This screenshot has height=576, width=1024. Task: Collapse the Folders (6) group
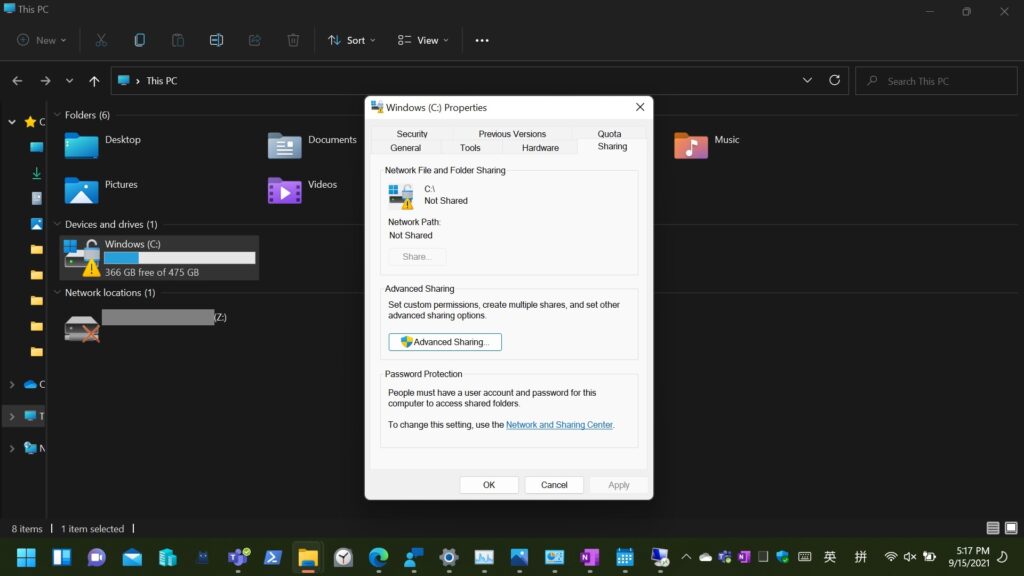click(58, 115)
